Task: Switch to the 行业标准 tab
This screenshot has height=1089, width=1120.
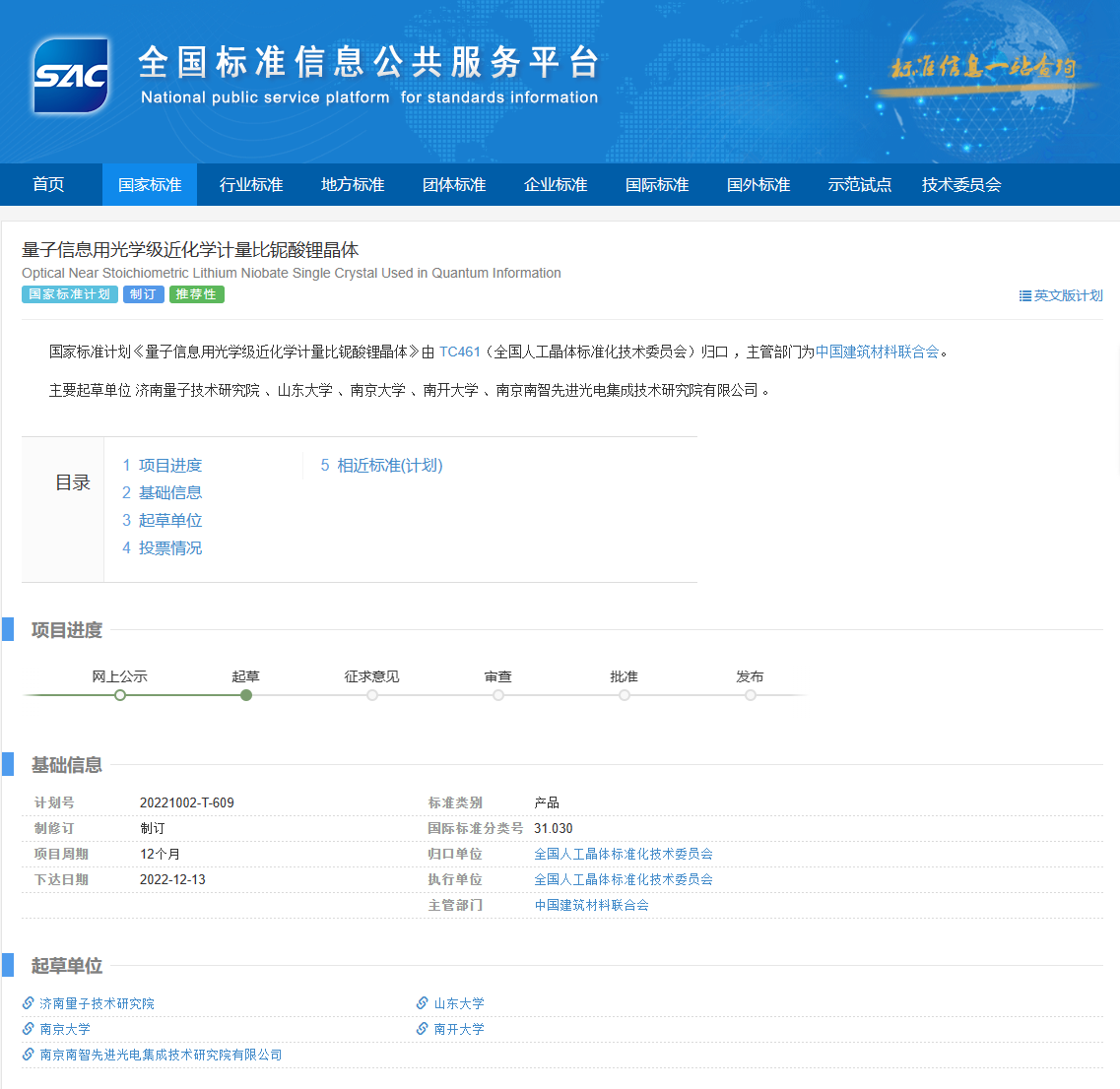Action: [x=251, y=184]
